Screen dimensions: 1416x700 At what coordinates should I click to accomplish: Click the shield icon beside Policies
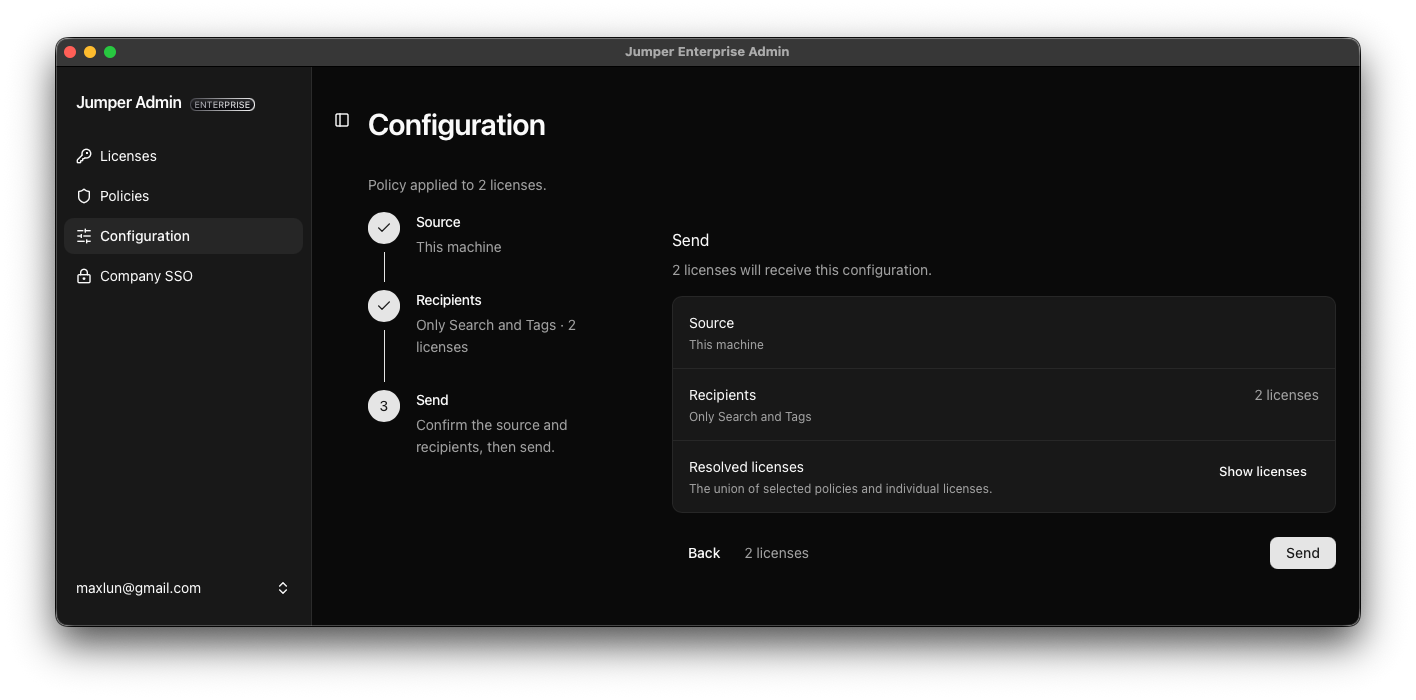point(84,196)
